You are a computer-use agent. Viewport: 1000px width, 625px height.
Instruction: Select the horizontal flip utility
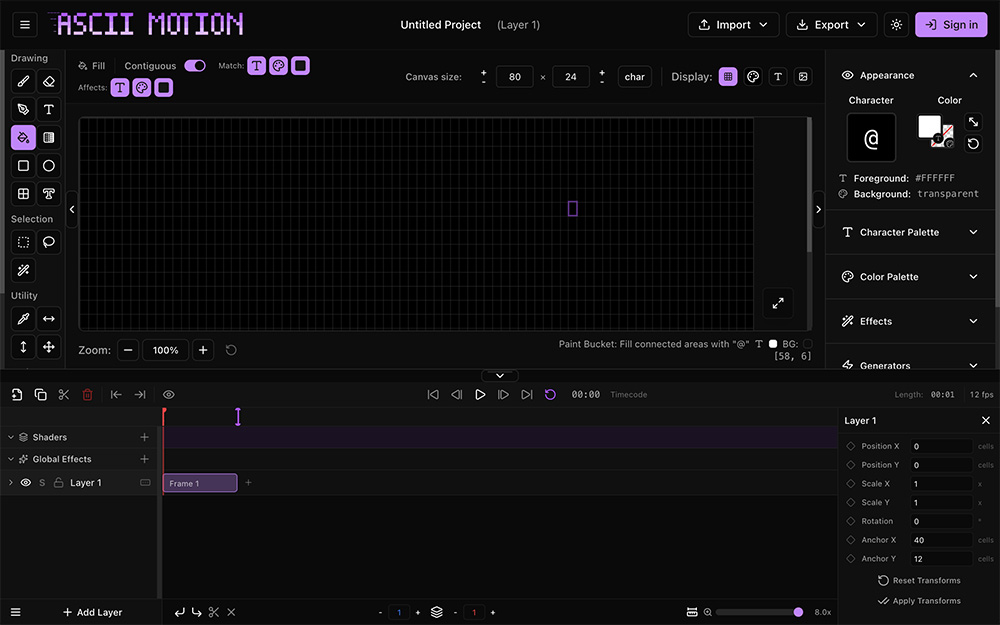48,319
